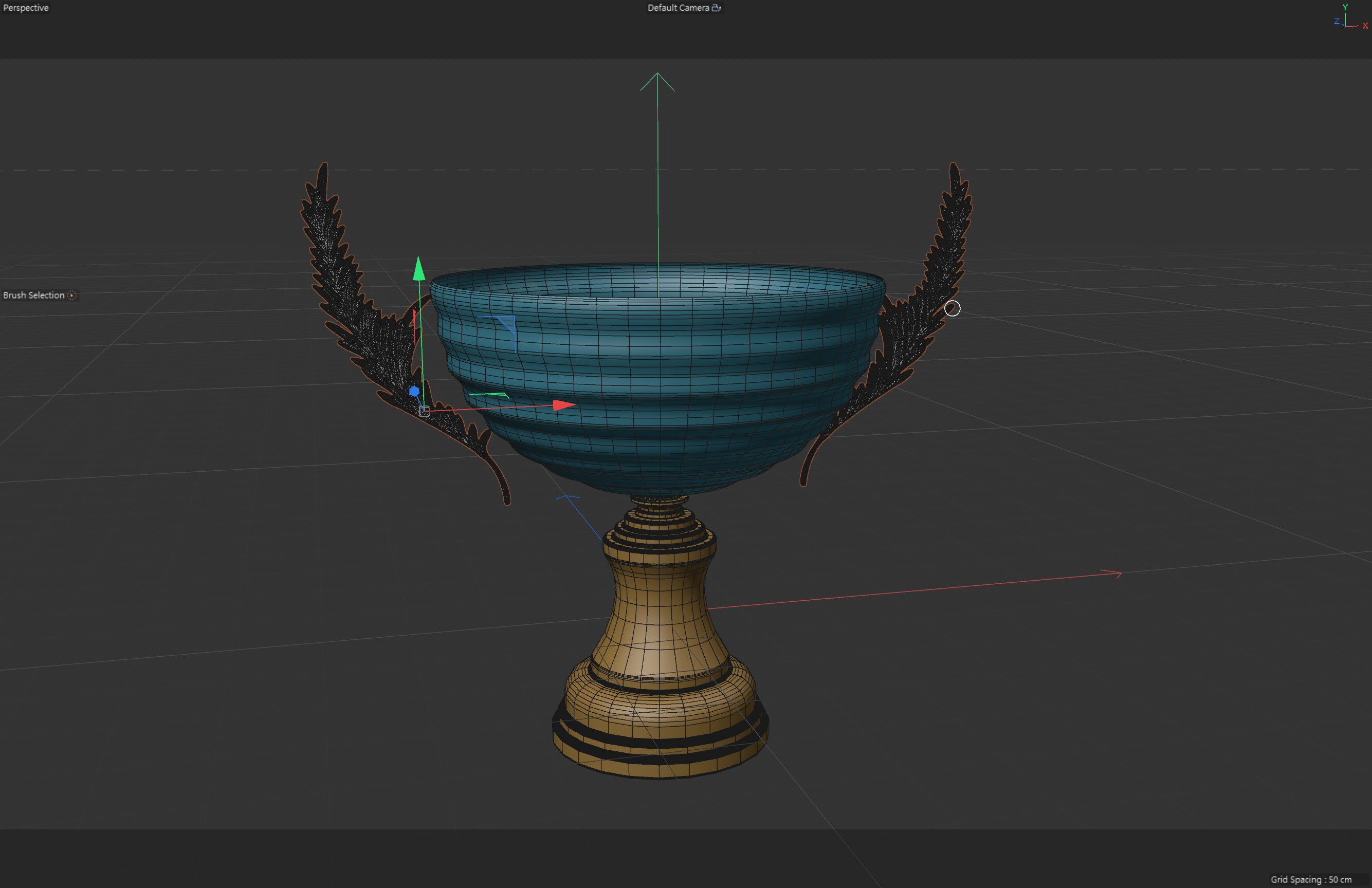Click the gizmo center square handle

click(x=424, y=412)
